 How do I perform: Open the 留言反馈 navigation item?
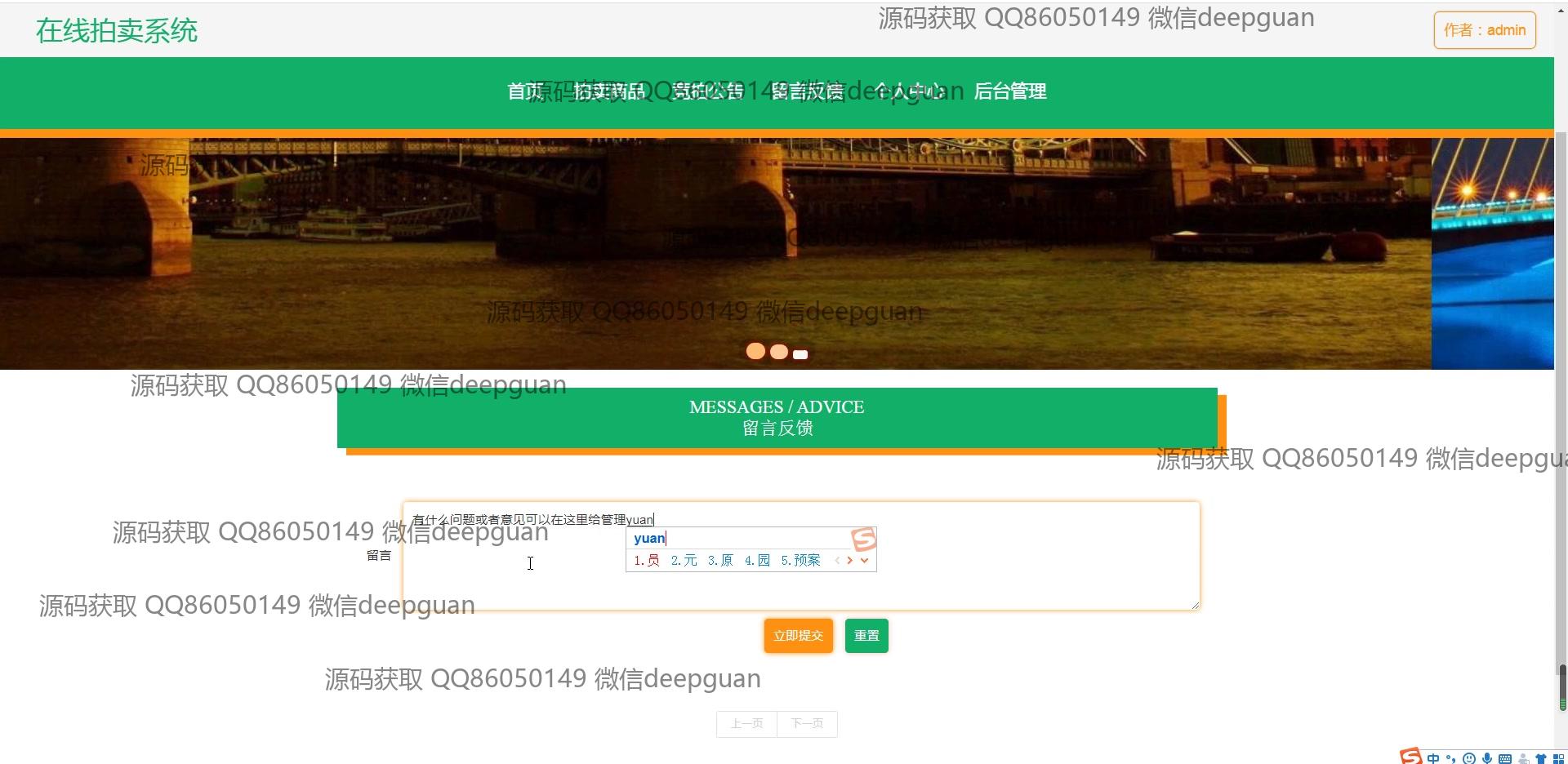[806, 91]
